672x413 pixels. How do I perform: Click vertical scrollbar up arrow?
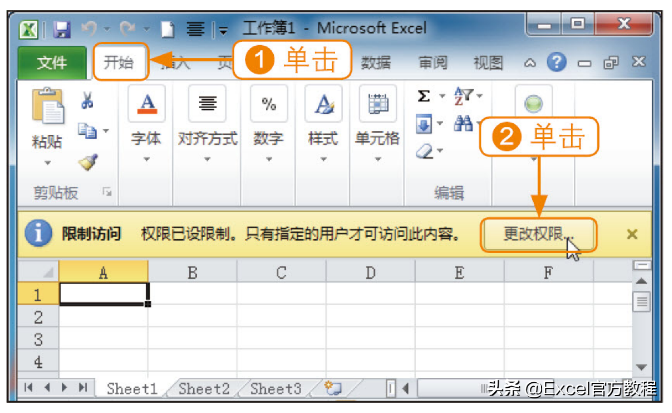[x=642, y=281]
